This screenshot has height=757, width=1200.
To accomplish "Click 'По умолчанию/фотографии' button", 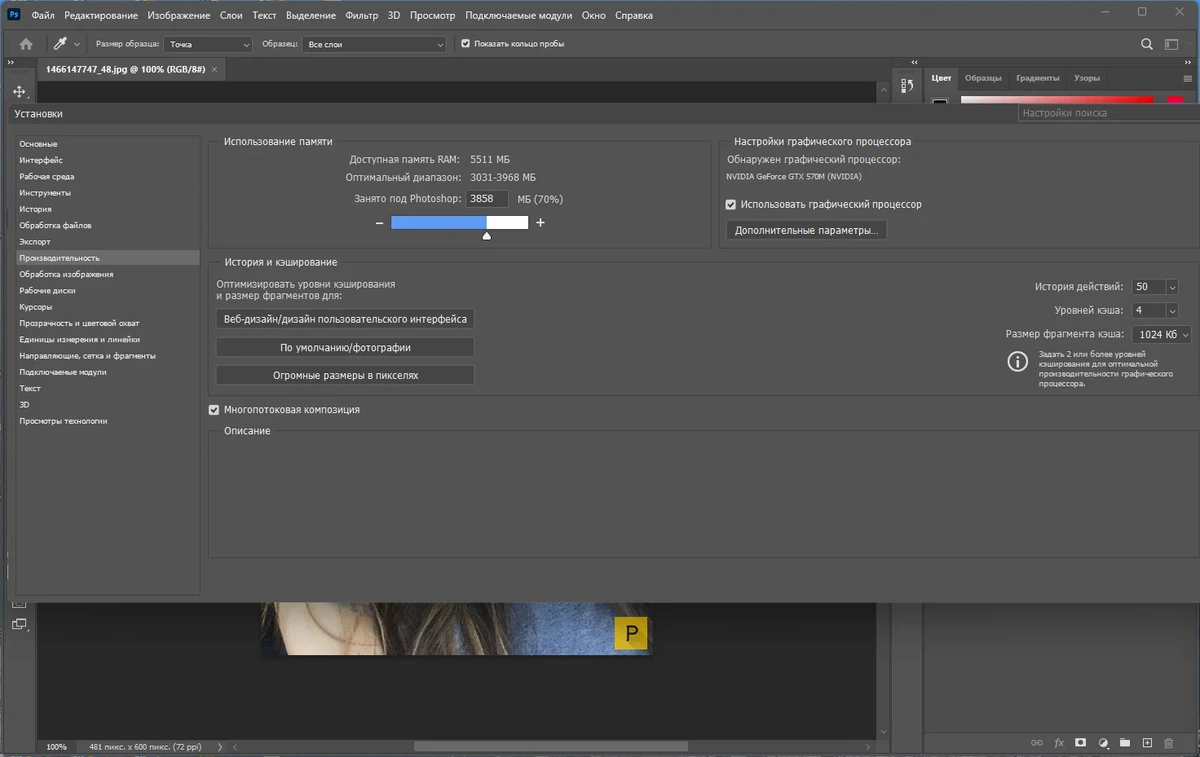I will coord(345,347).
